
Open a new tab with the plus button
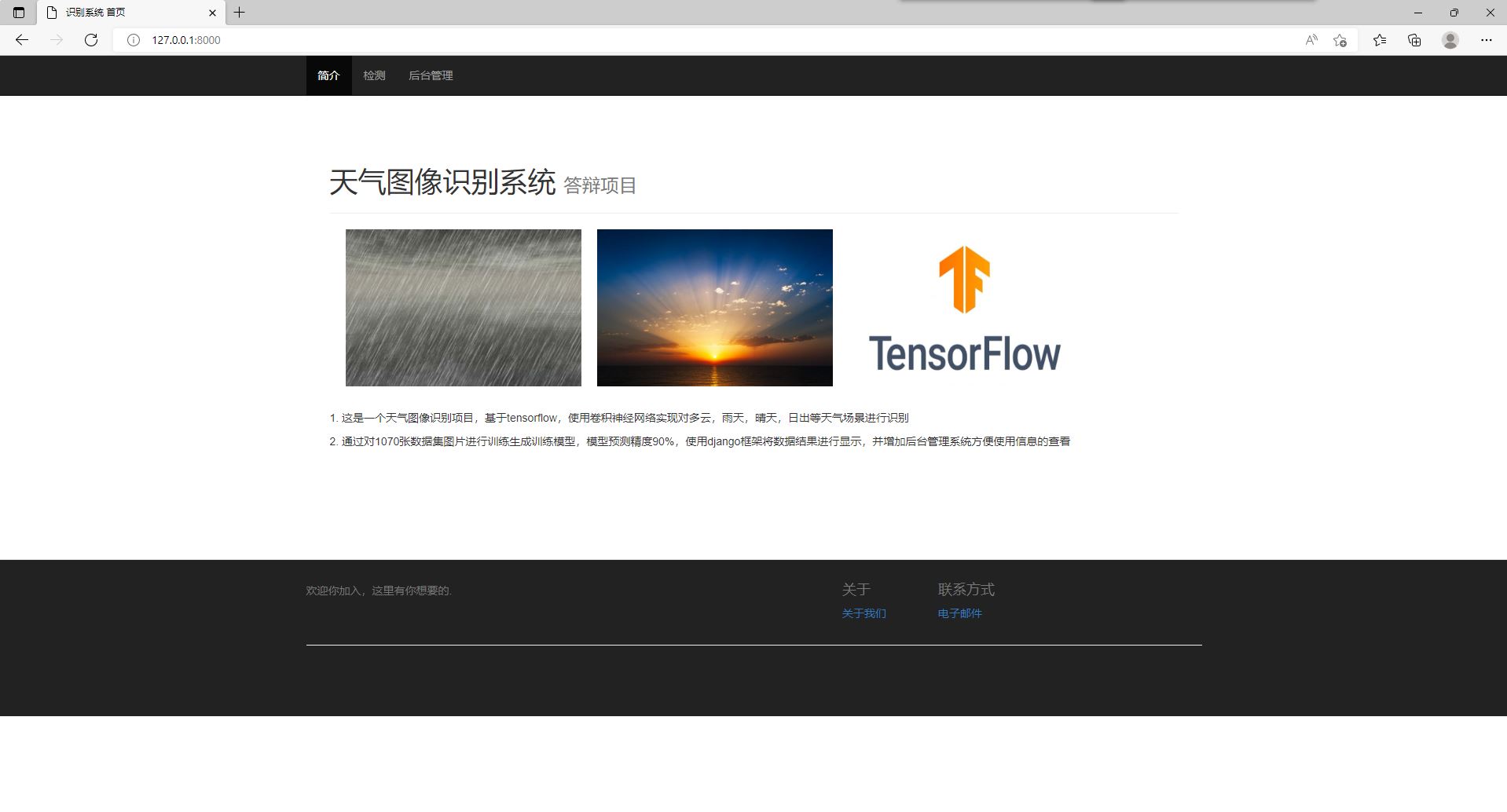coord(240,13)
